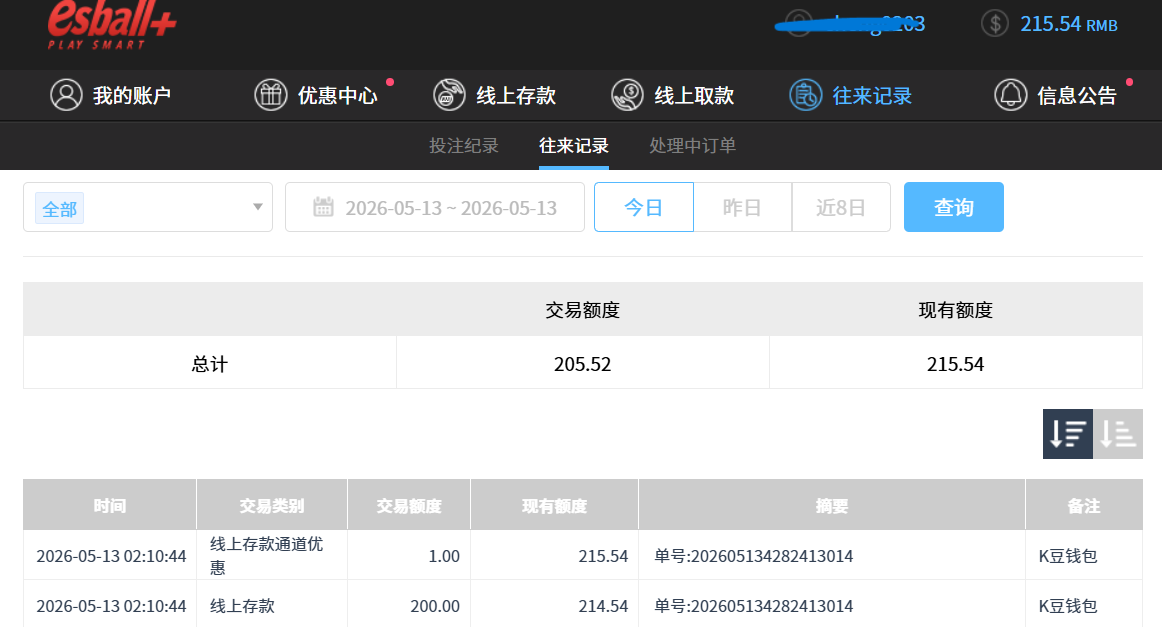The image size is (1162, 627).
Task: Open the date range picker field
Action: pyautogui.click(x=435, y=207)
